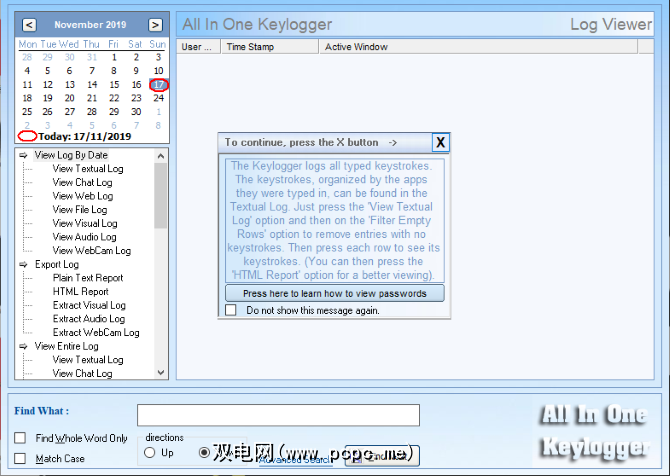The height and width of the screenshot is (476, 670).
Task: Go to previous month in calendar
Action: (x=29, y=25)
